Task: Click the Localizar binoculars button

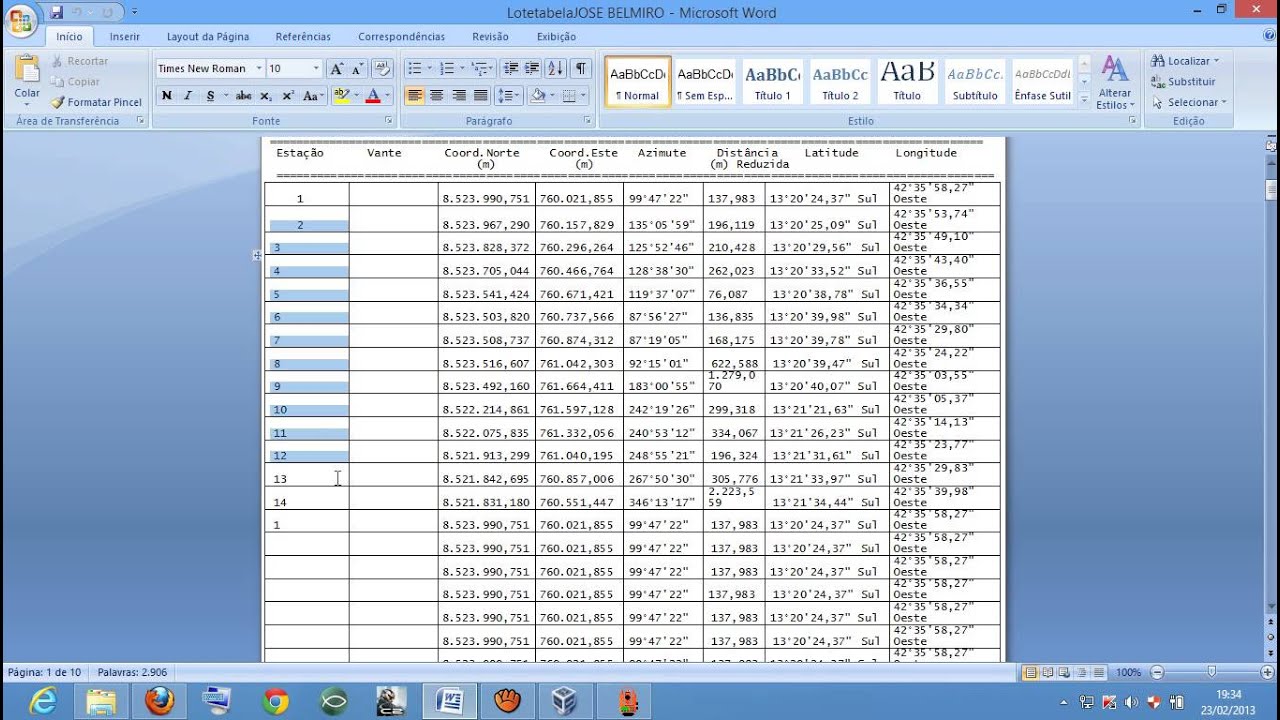Action: 1185,61
